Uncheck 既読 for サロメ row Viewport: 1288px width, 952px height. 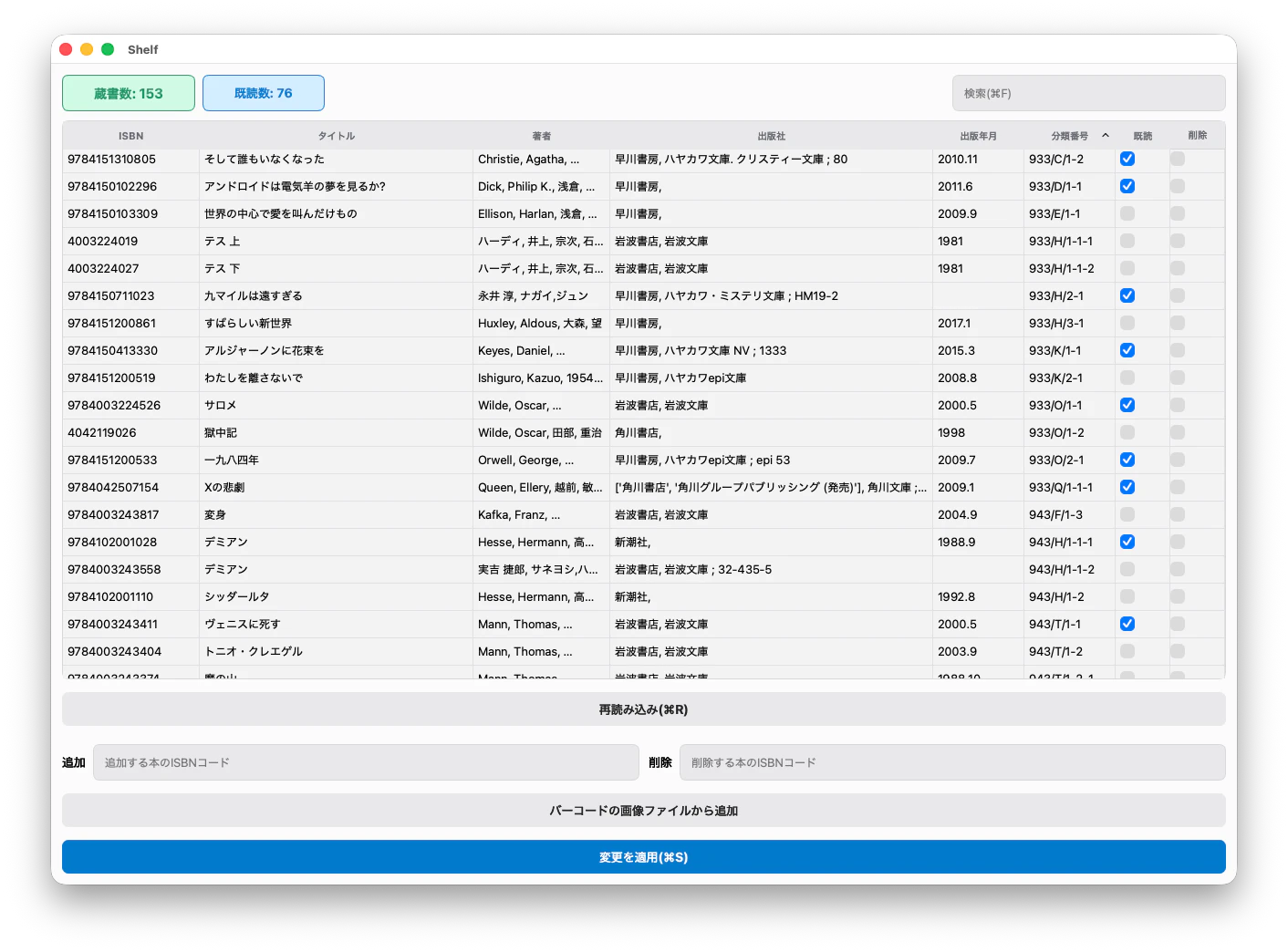click(x=1127, y=405)
